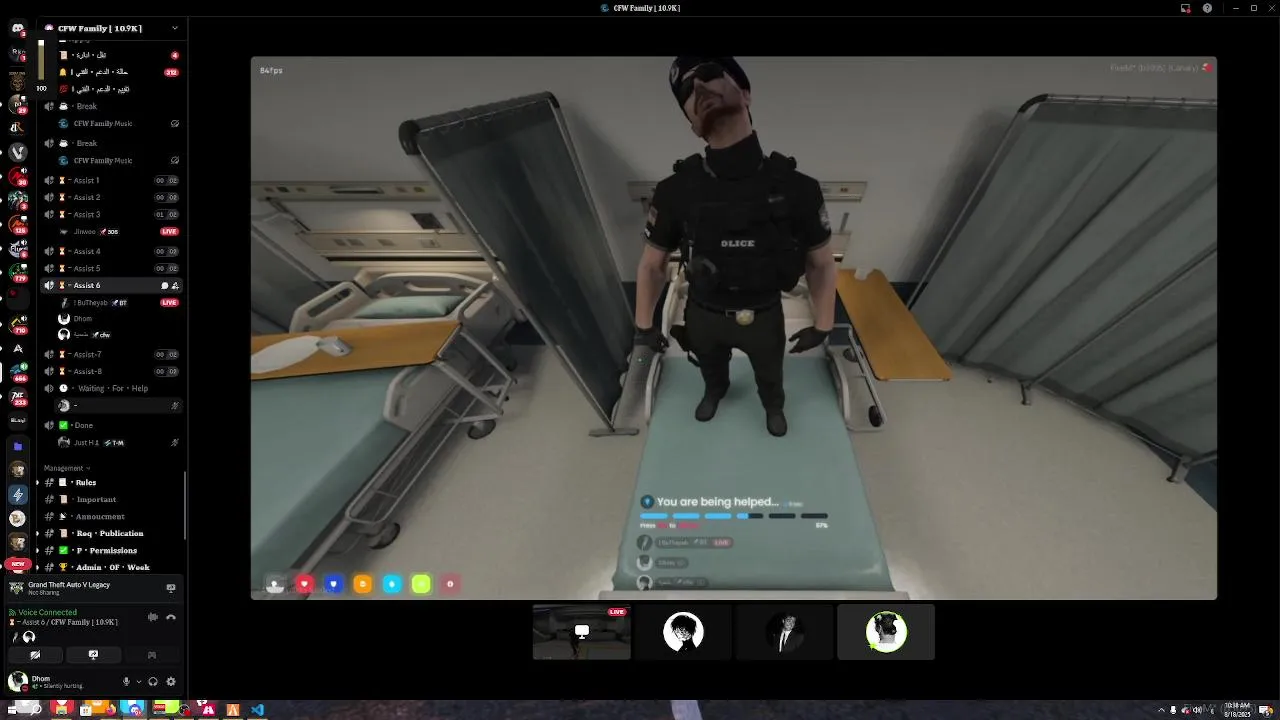Expand the Req Publication channel arrow
The image size is (1280, 720).
coord(38,533)
